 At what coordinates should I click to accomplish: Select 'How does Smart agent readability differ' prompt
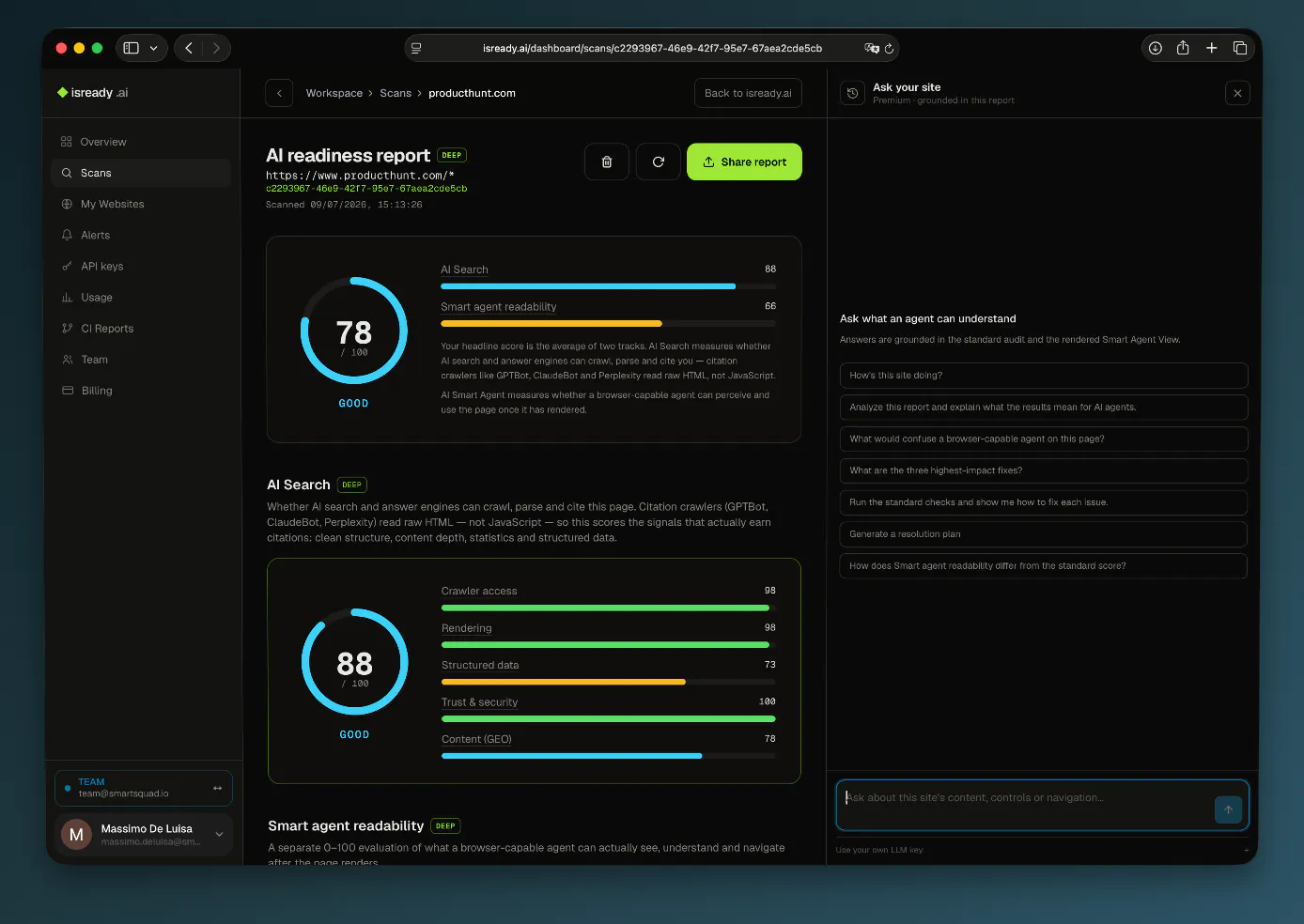point(1043,565)
